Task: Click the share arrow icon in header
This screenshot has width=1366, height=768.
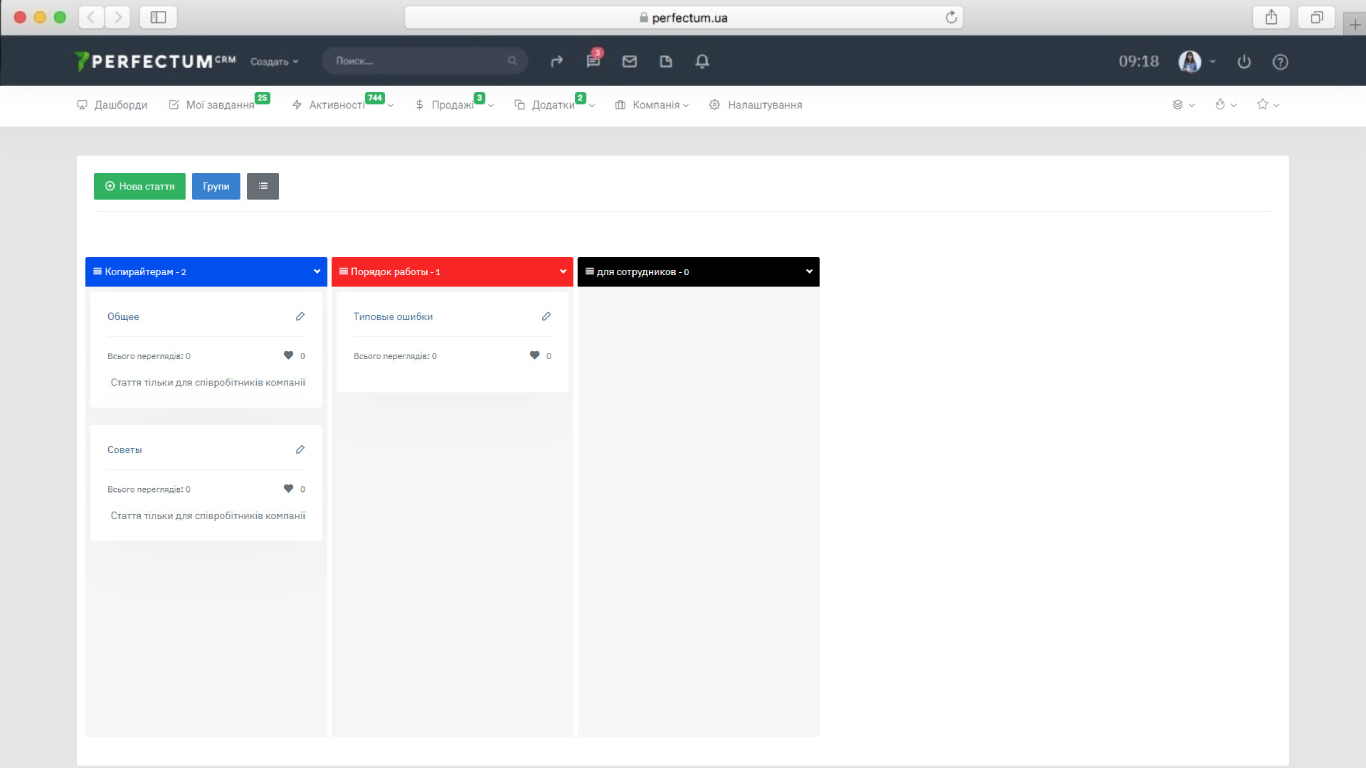Action: (x=557, y=62)
